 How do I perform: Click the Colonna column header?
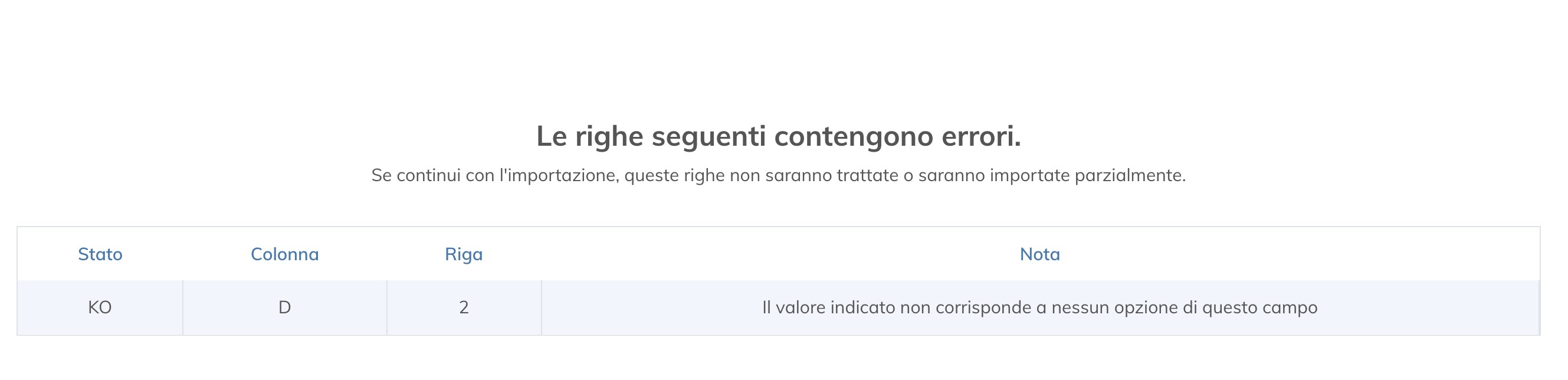[x=285, y=254]
